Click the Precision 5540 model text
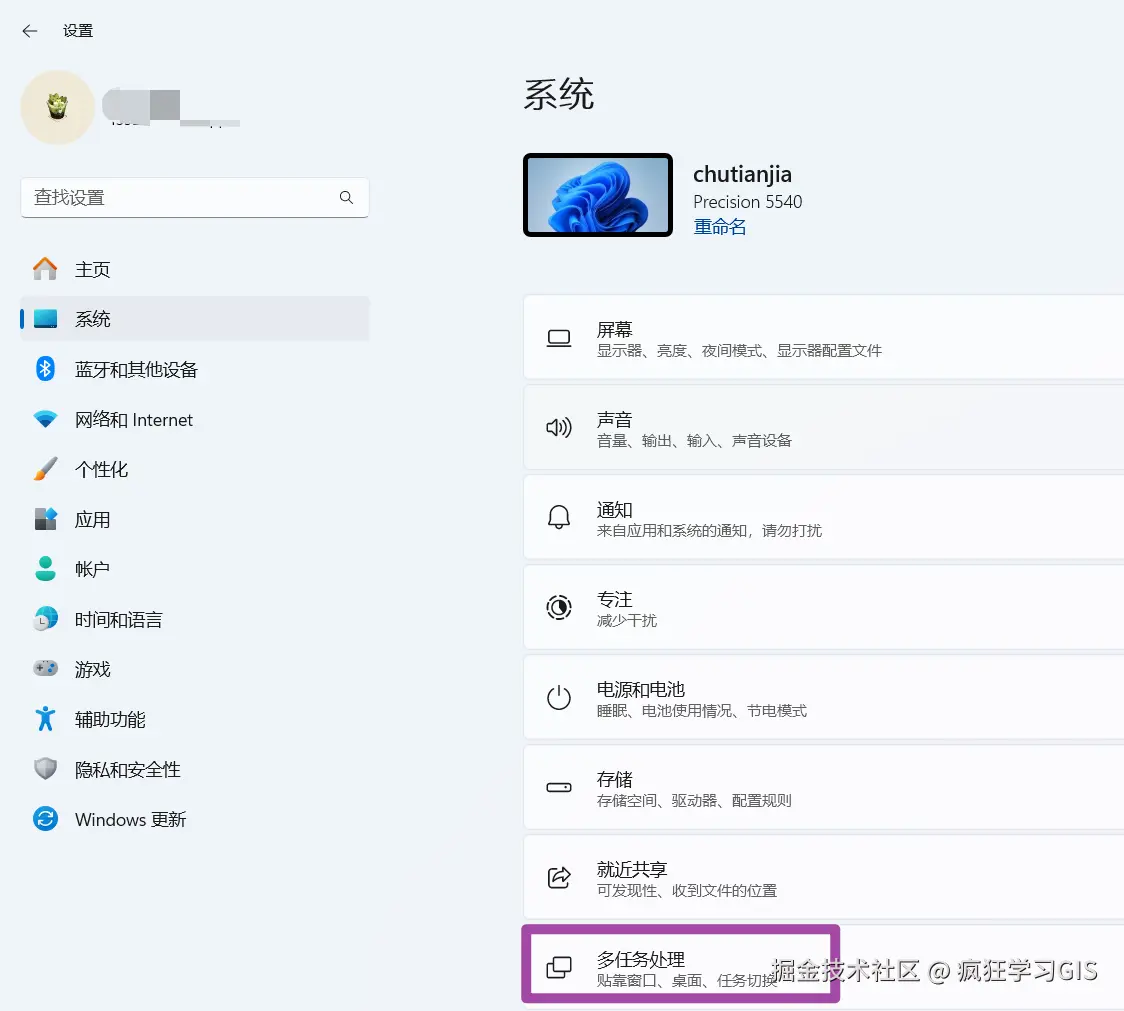 [748, 201]
